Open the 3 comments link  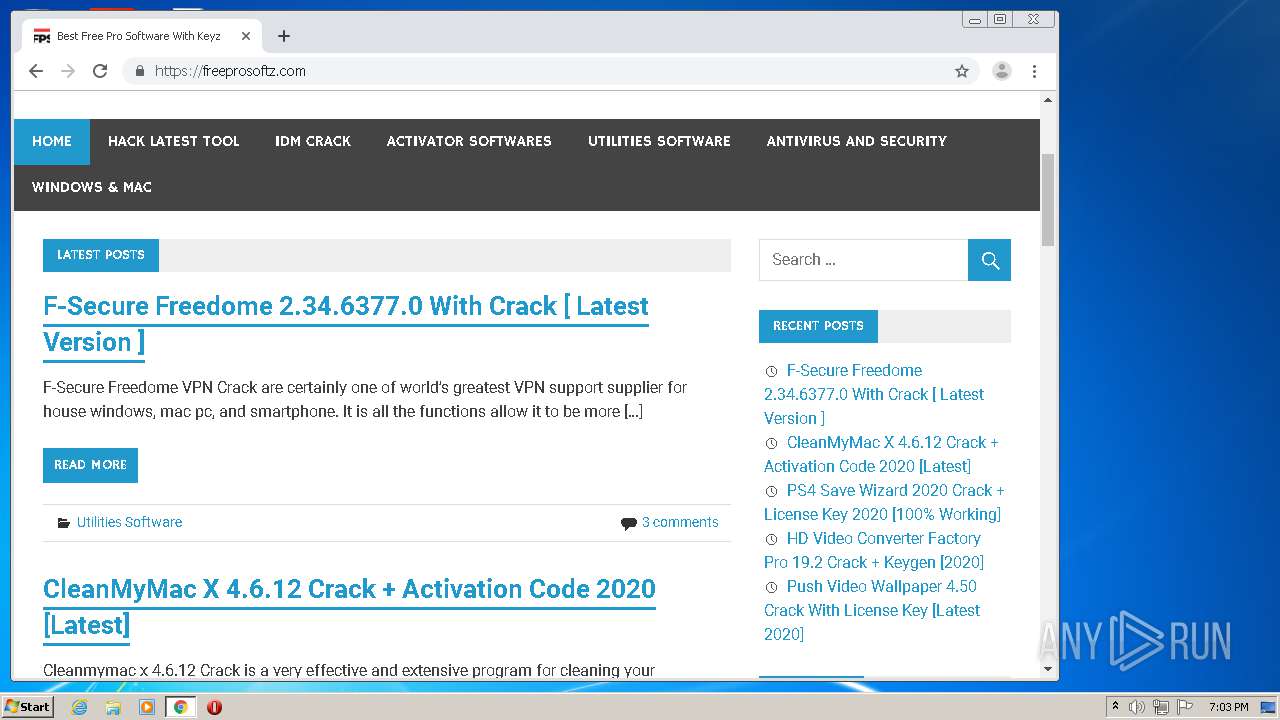point(680,522)
